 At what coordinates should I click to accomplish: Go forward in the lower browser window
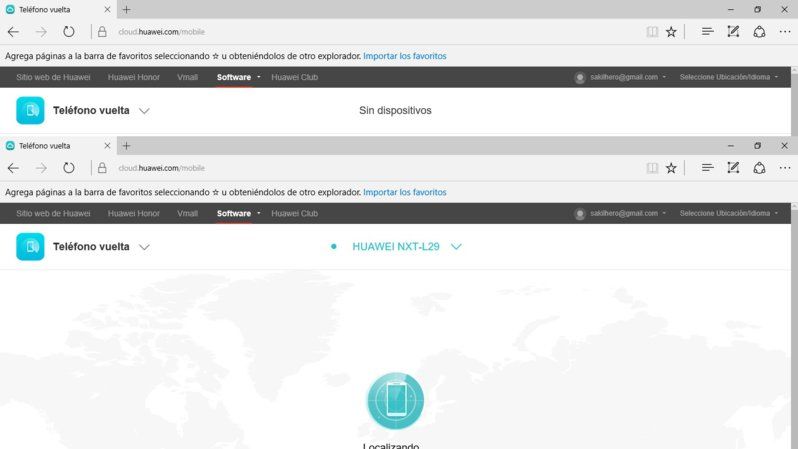(x=41, y=168)
